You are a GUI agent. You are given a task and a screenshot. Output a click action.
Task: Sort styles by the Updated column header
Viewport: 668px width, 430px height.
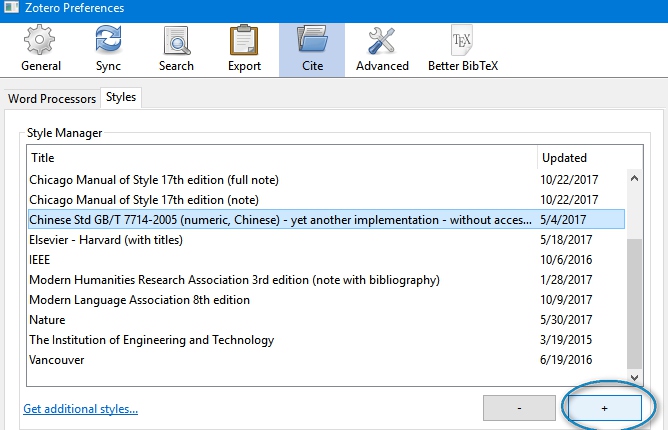point(590,158)
